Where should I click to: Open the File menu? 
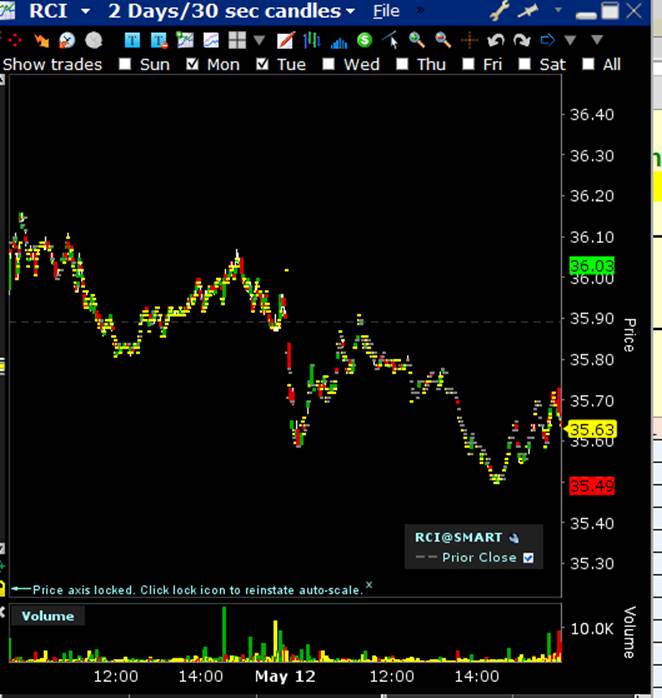point(386,11)
